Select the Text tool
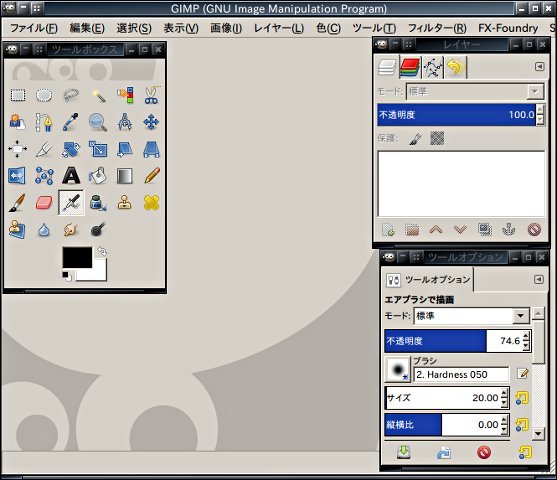 [71, 176]
